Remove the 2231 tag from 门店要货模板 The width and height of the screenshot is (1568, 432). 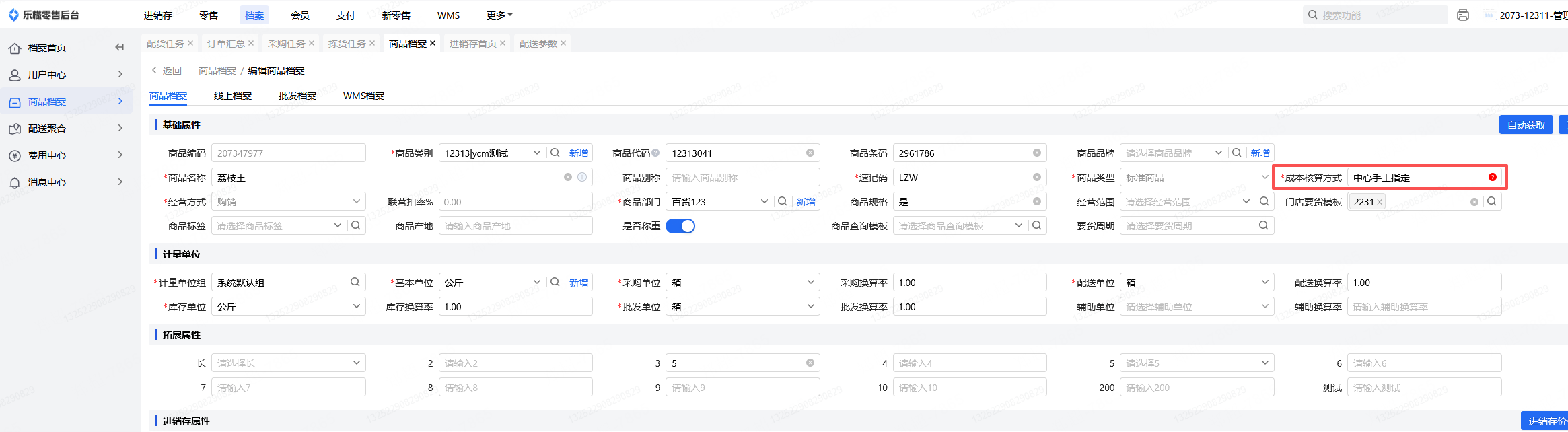(1380, 202)
